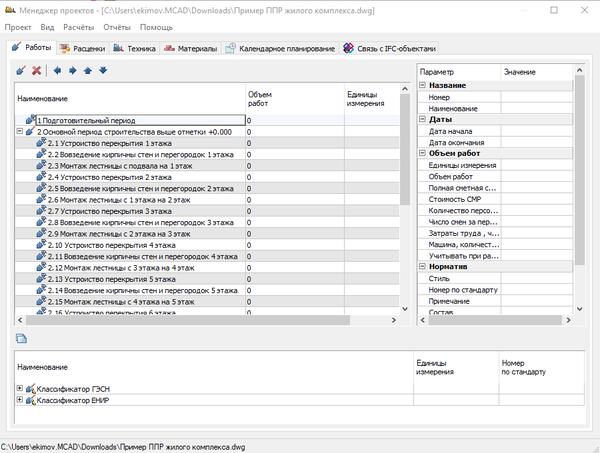Click Номер по стандарту header in classifier table
This screenshot has height=453, width=600.
tap(541, 367)
